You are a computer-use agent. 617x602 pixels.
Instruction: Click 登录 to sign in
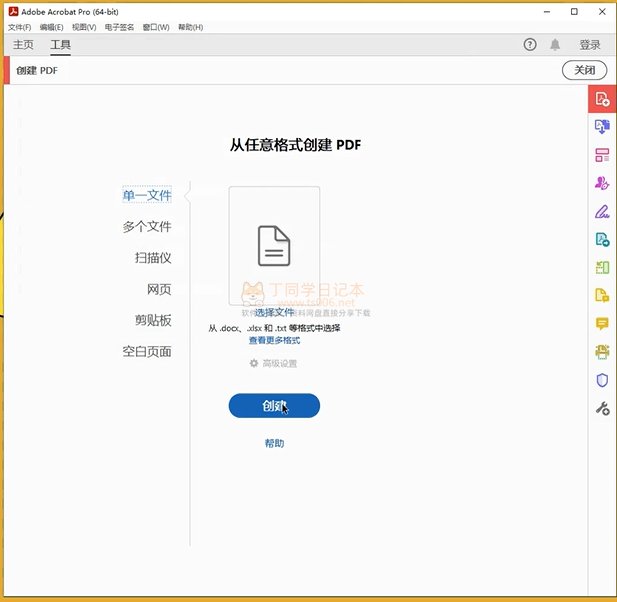[589, 45]
